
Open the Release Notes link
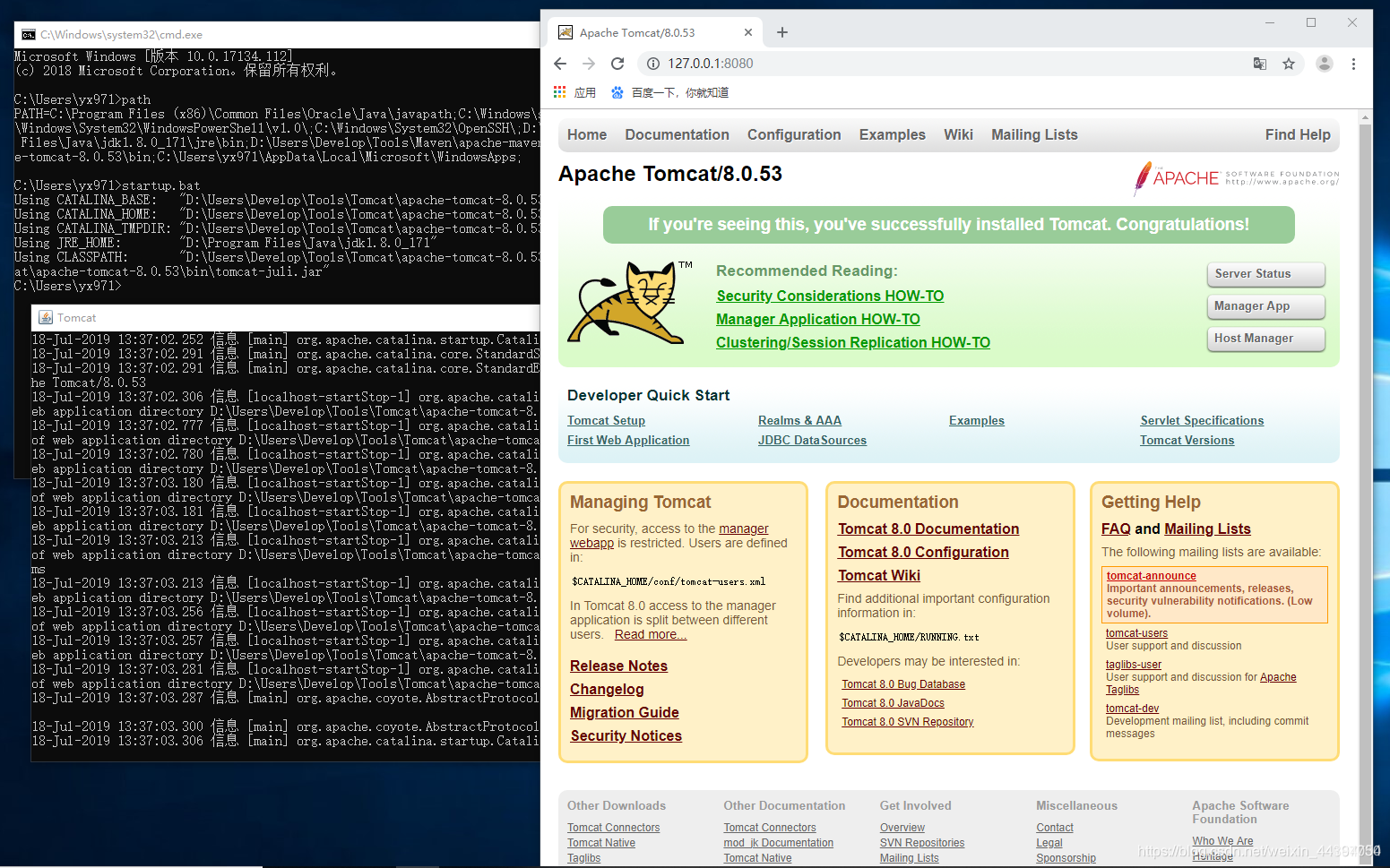tap(618, 666)
